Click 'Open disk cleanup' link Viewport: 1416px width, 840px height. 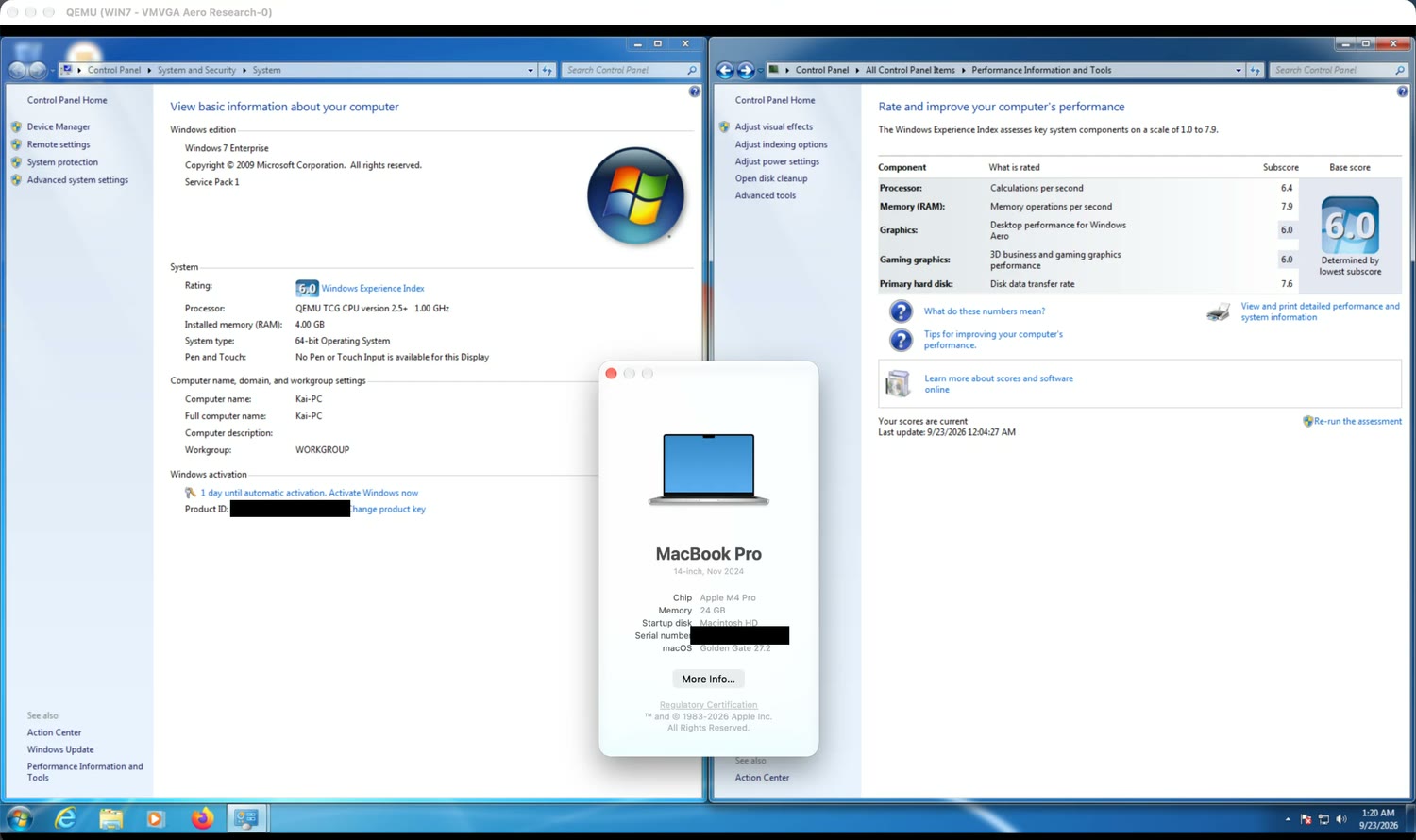pyautogui.click(x=771, y=178)
